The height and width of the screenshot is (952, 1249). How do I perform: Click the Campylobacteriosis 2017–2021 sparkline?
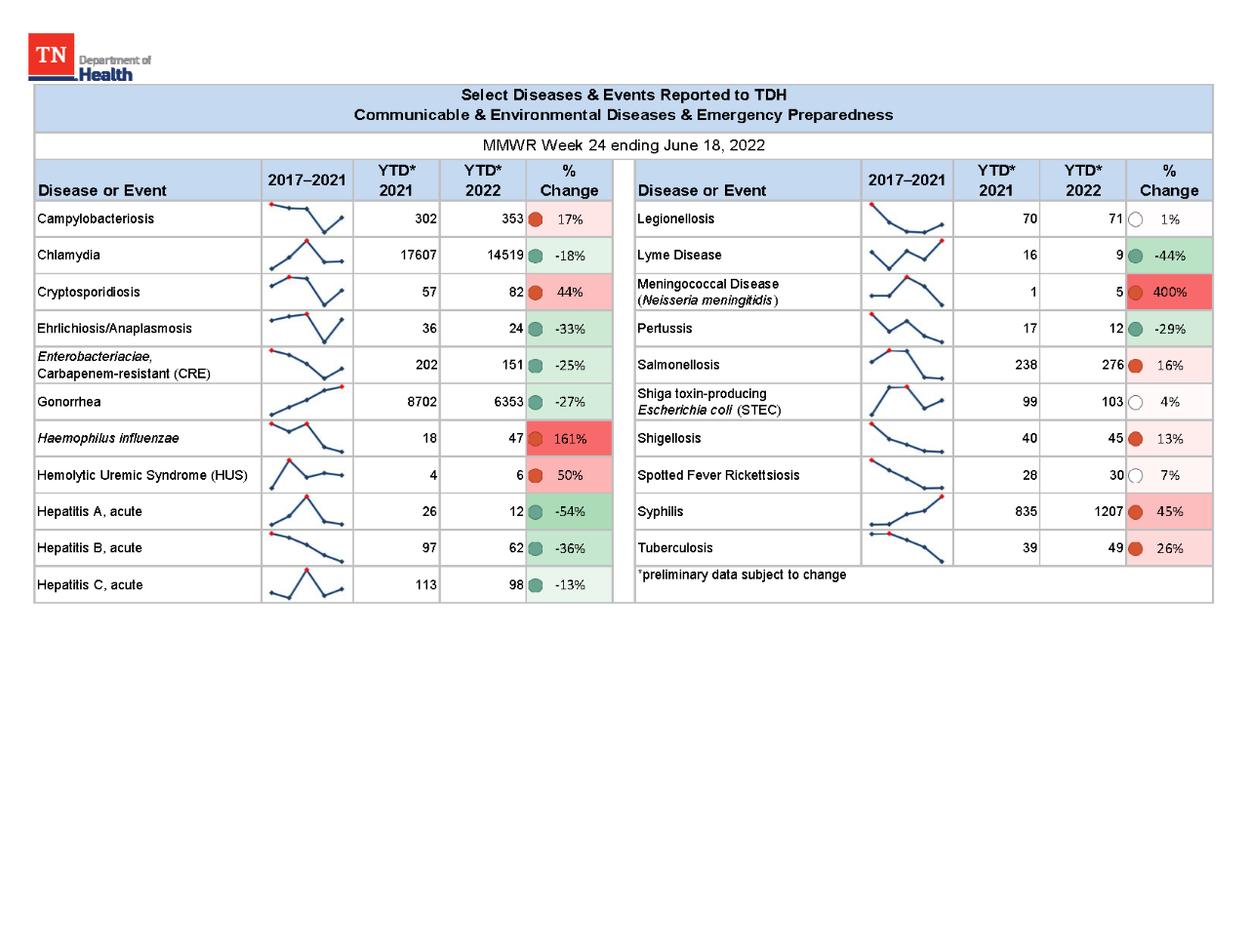[306, 218]
